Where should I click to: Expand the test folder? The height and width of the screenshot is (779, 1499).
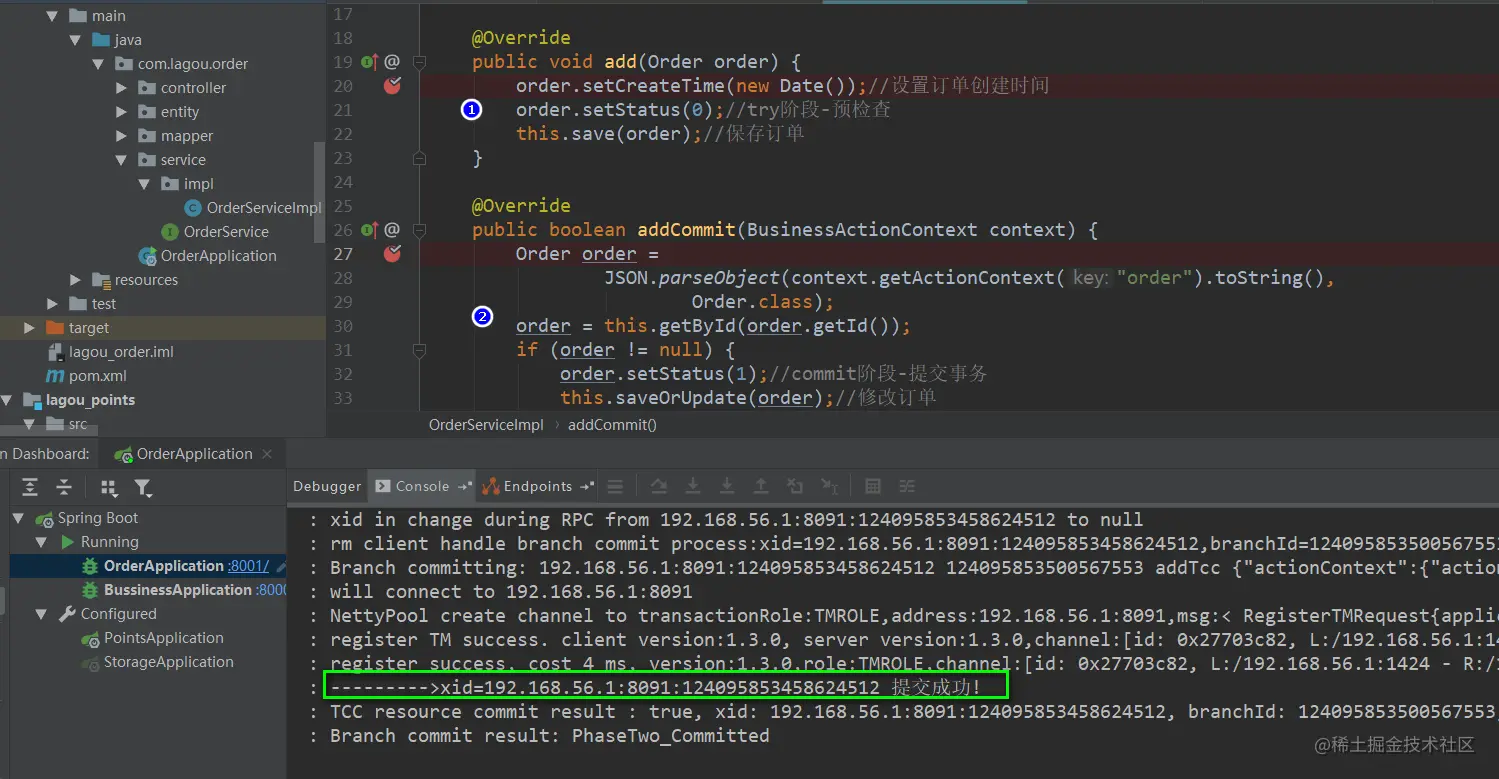coord(52,304)
